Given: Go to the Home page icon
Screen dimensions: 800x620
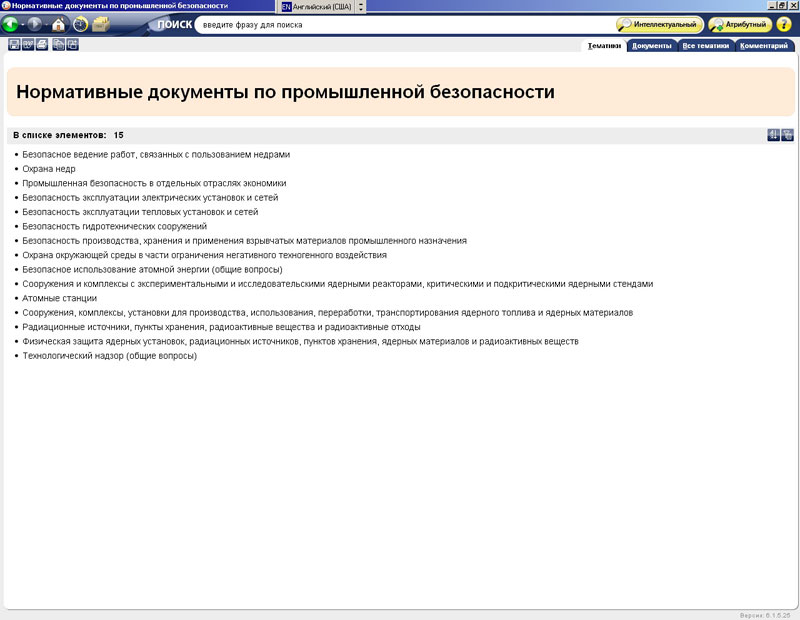Looking at the screenshot, I should pos(59,24).
